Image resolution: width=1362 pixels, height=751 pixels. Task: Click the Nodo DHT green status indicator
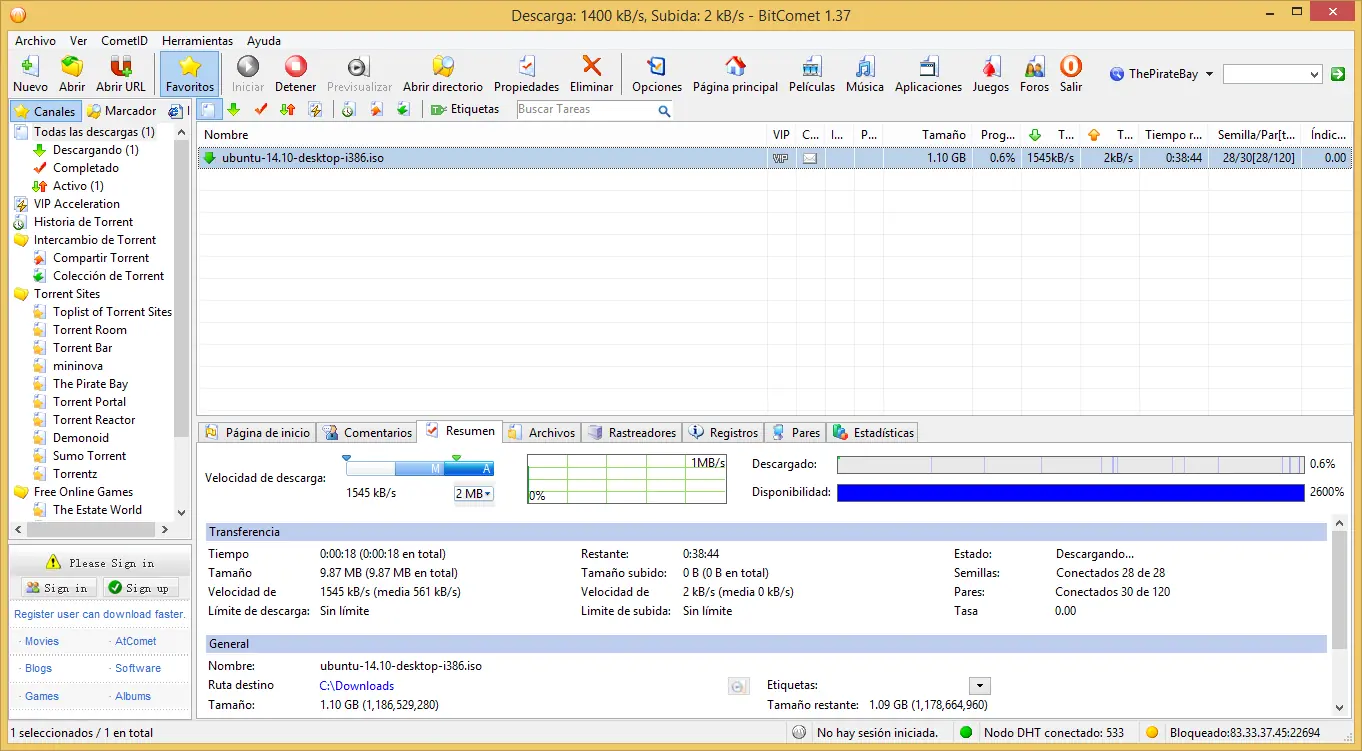pyautogui.click(x=966, y=732)
